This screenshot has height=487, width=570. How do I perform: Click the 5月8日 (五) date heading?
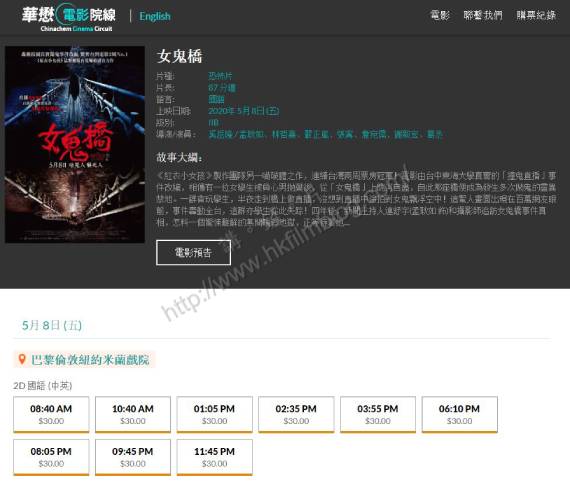pos(52,325)
